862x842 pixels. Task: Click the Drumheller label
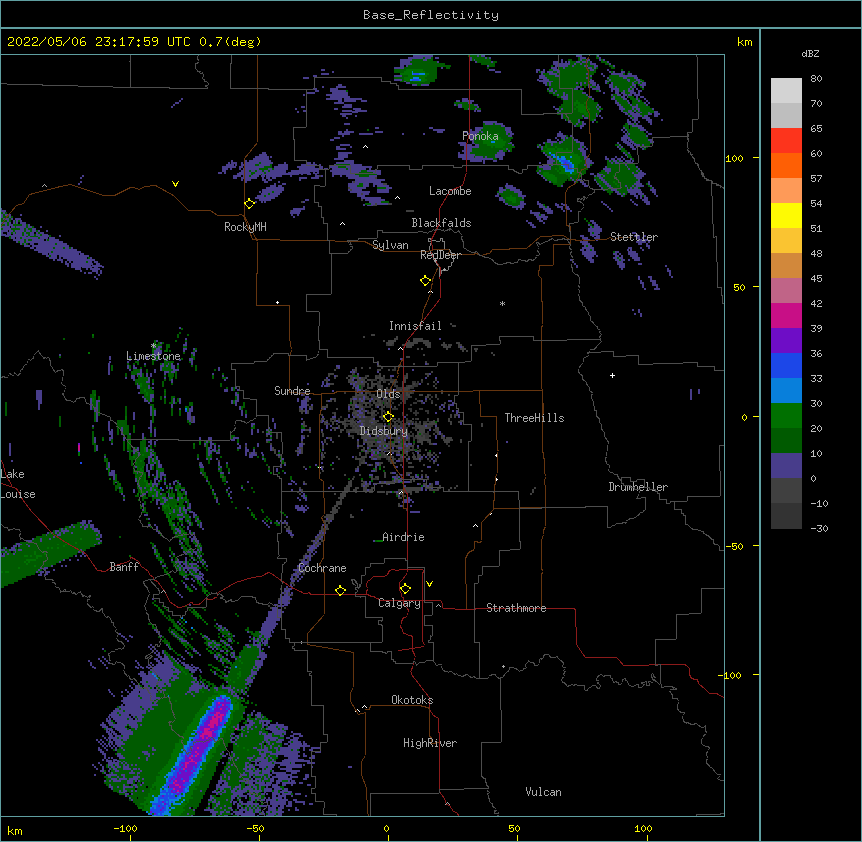(638, 487)
